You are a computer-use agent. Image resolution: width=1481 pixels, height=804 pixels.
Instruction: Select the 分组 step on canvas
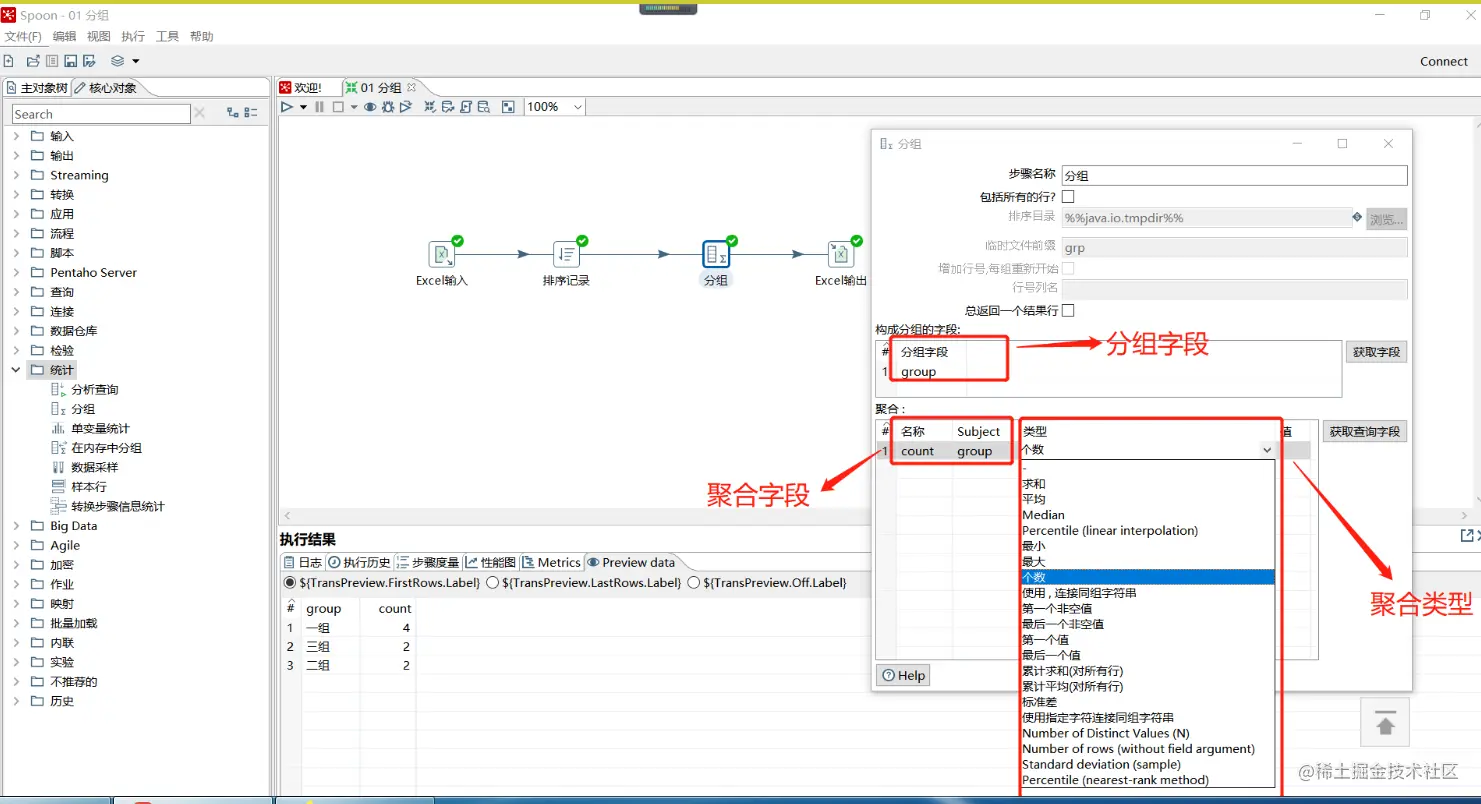point(716,254)
